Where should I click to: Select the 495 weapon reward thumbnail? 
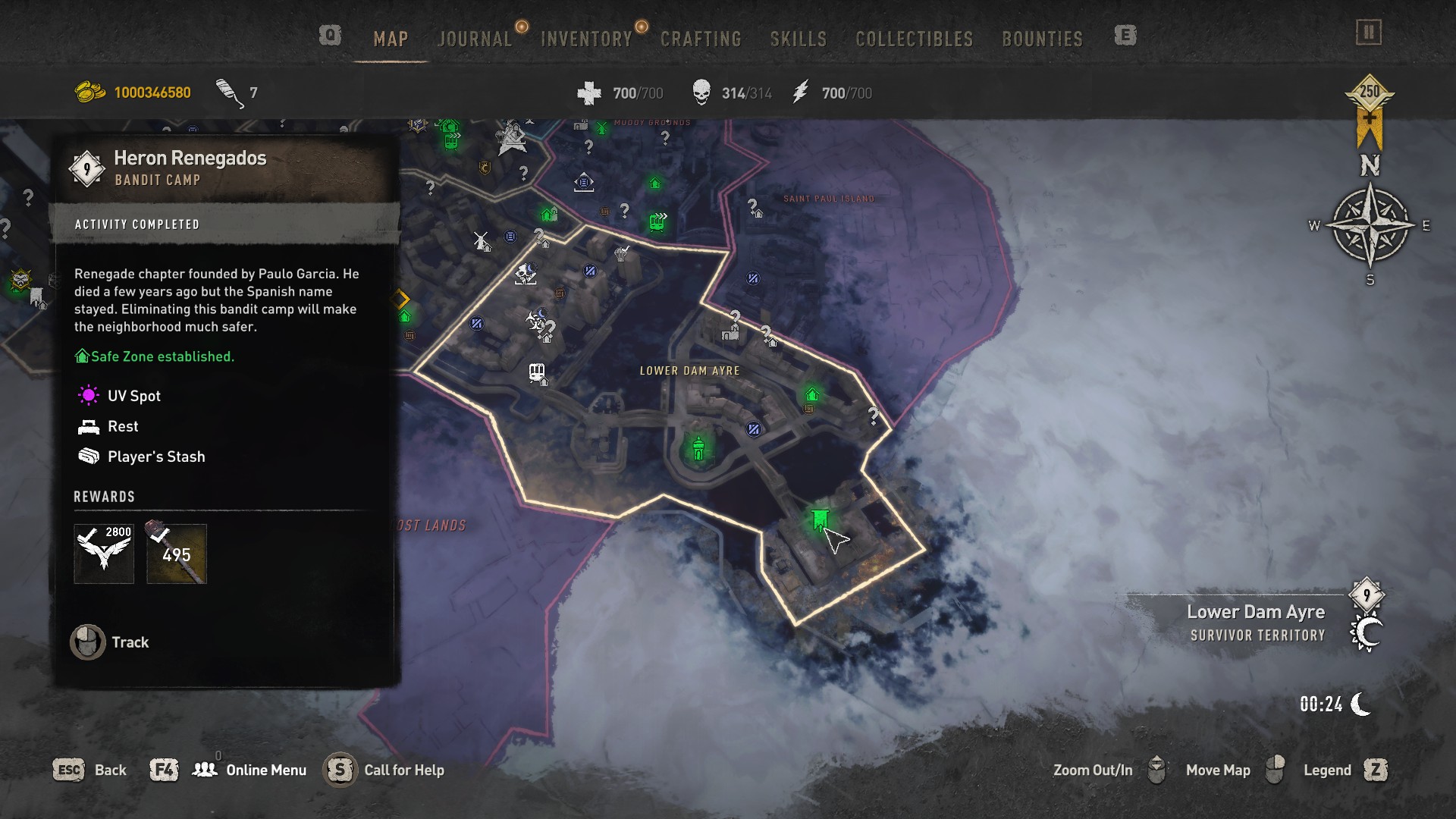(177, 554)
